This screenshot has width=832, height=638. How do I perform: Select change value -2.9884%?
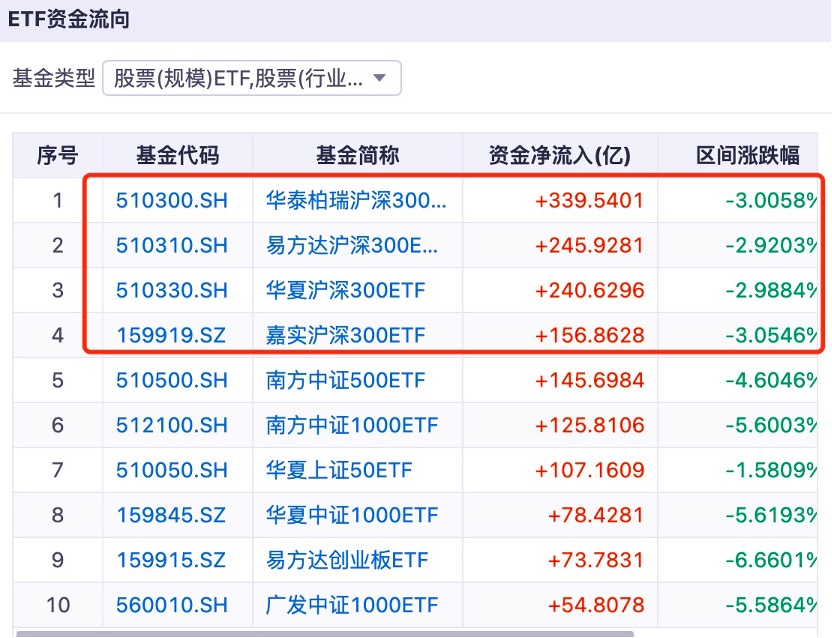pyautogui.click(x=771, y=290)
